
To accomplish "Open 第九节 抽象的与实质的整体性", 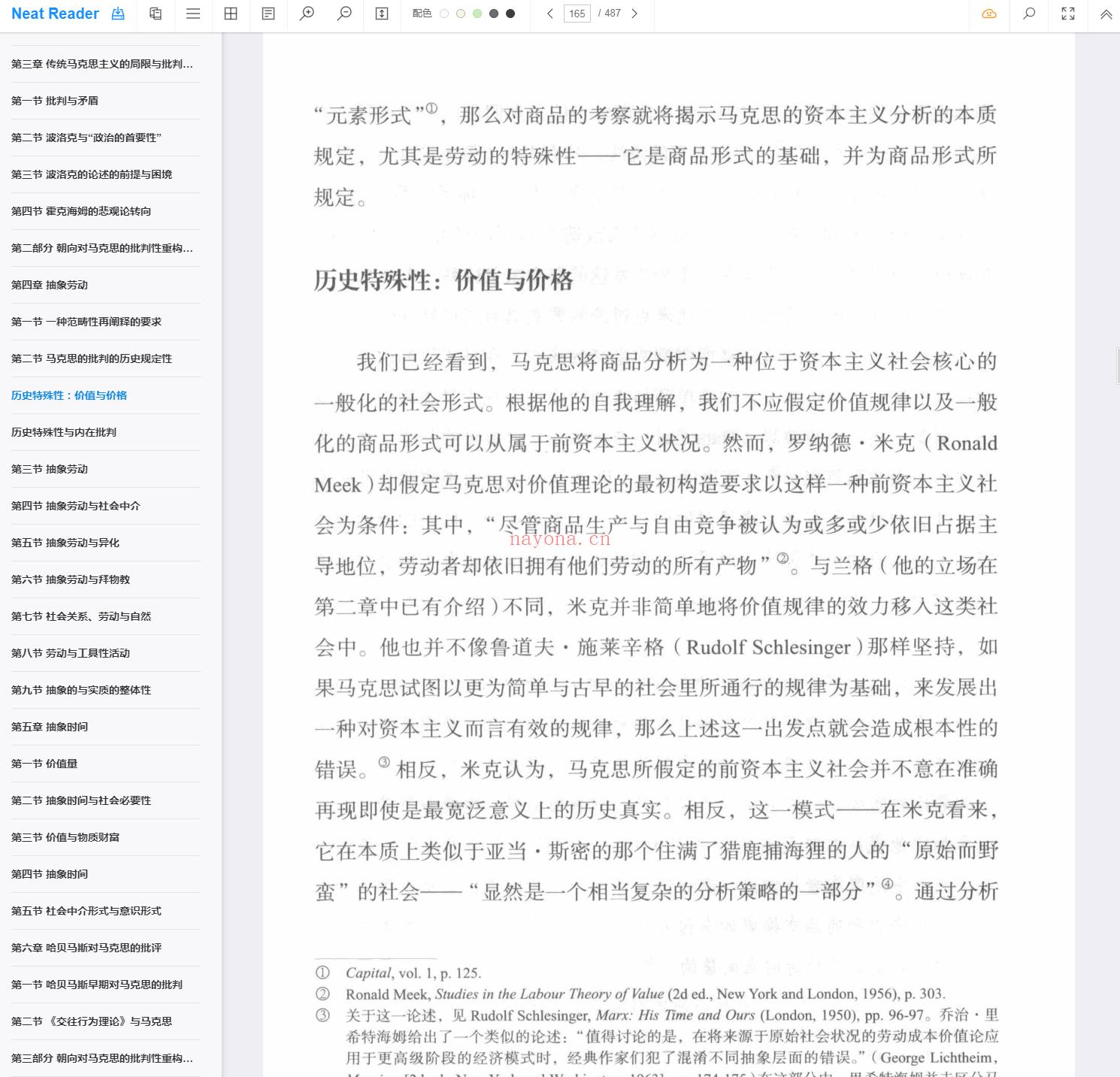I will coord(81,690).
